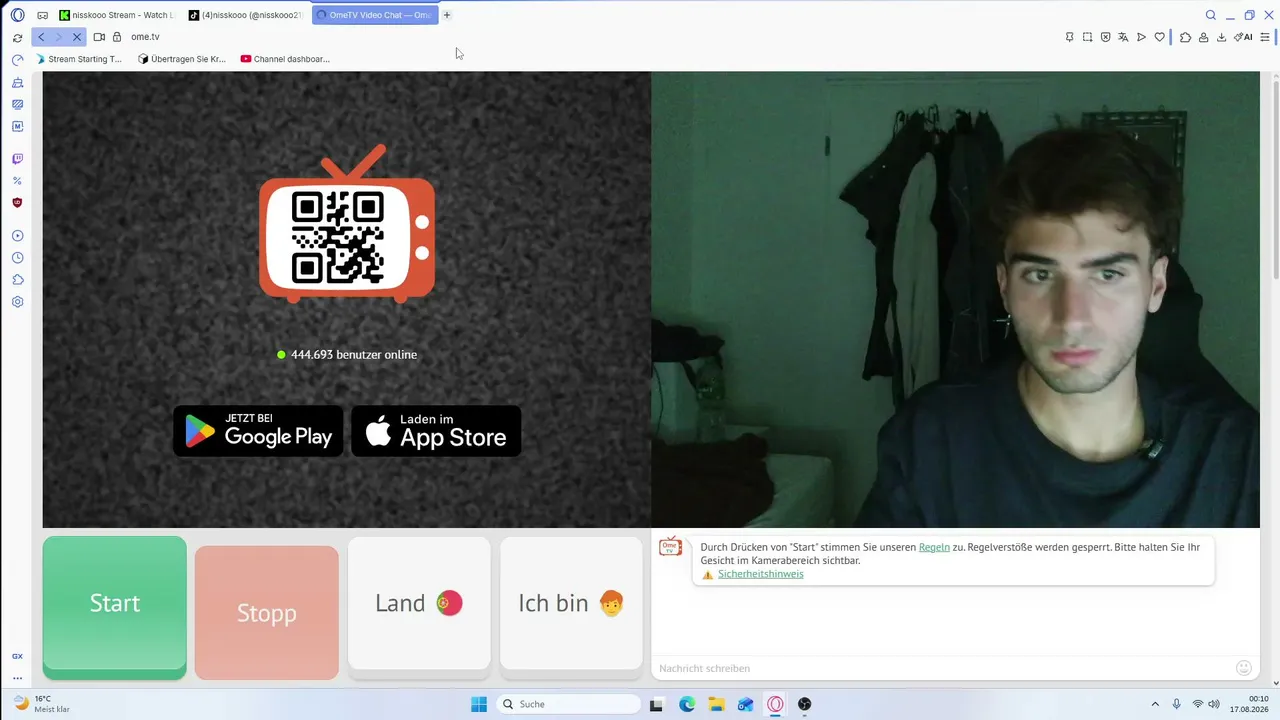Viewport: 1280px width, 720px height.
Task: Open Easy Setup sliders icon
Action: click(1265, 37)
